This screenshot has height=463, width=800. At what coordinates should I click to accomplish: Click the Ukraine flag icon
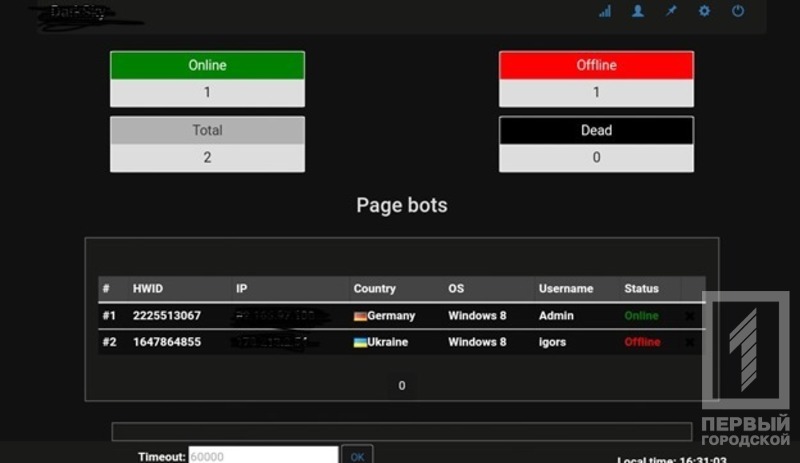click(x=360, y=342)
